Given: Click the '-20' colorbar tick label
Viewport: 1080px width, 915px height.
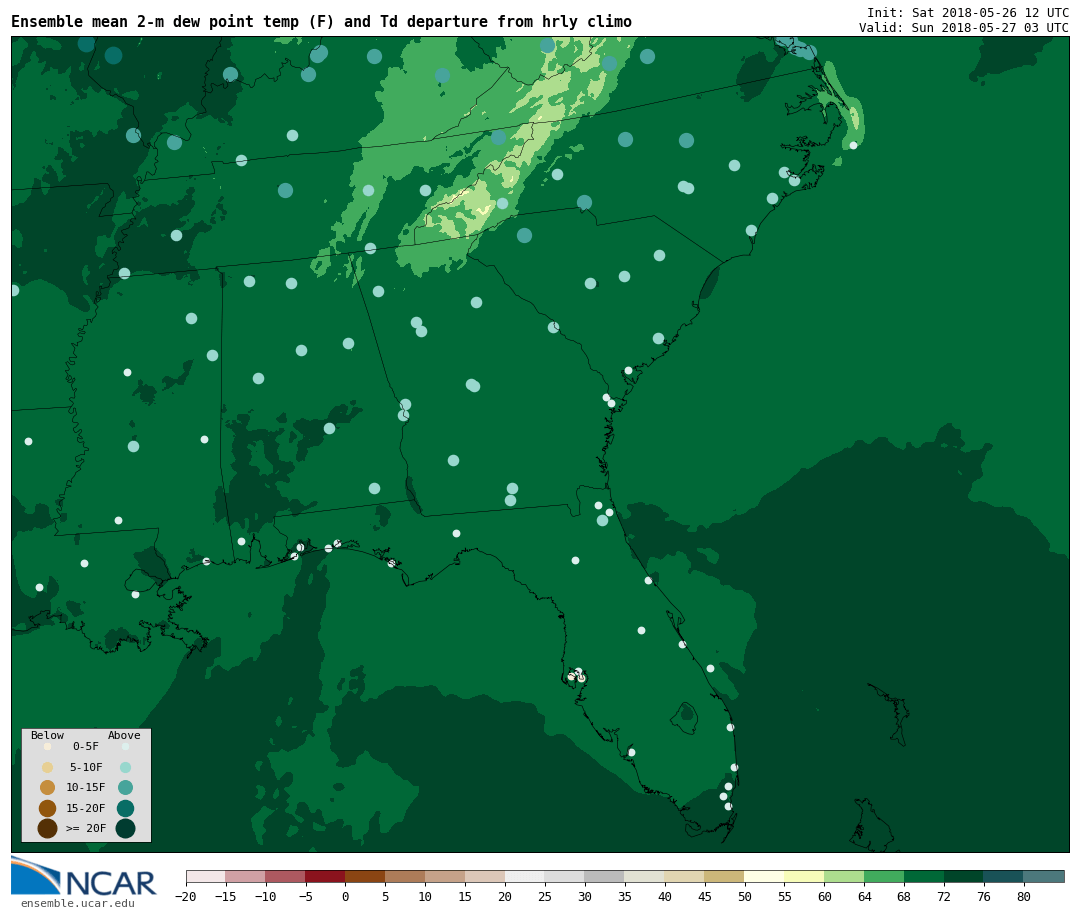Looking at the screenshot, I should [x=185, y=896].
